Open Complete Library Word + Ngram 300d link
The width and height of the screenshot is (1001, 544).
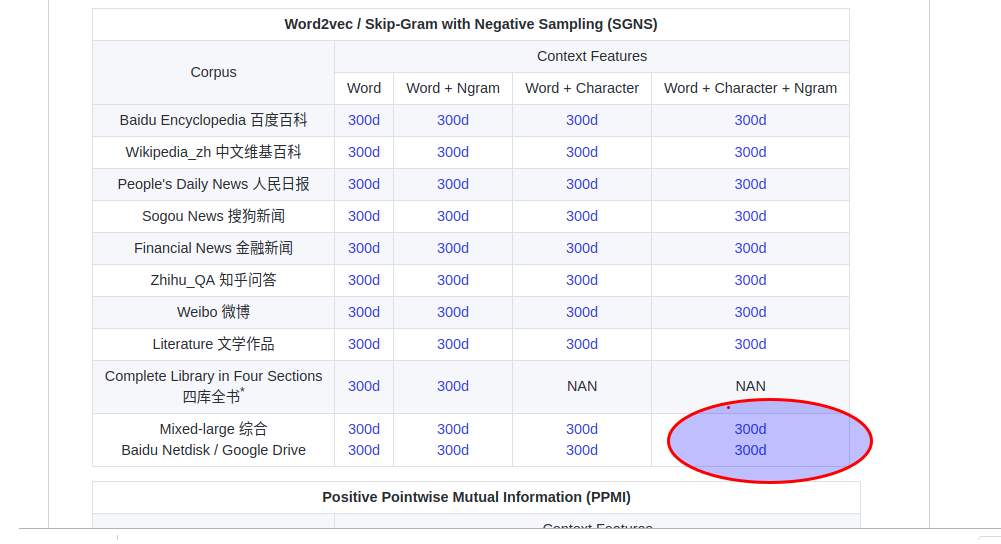453,386
